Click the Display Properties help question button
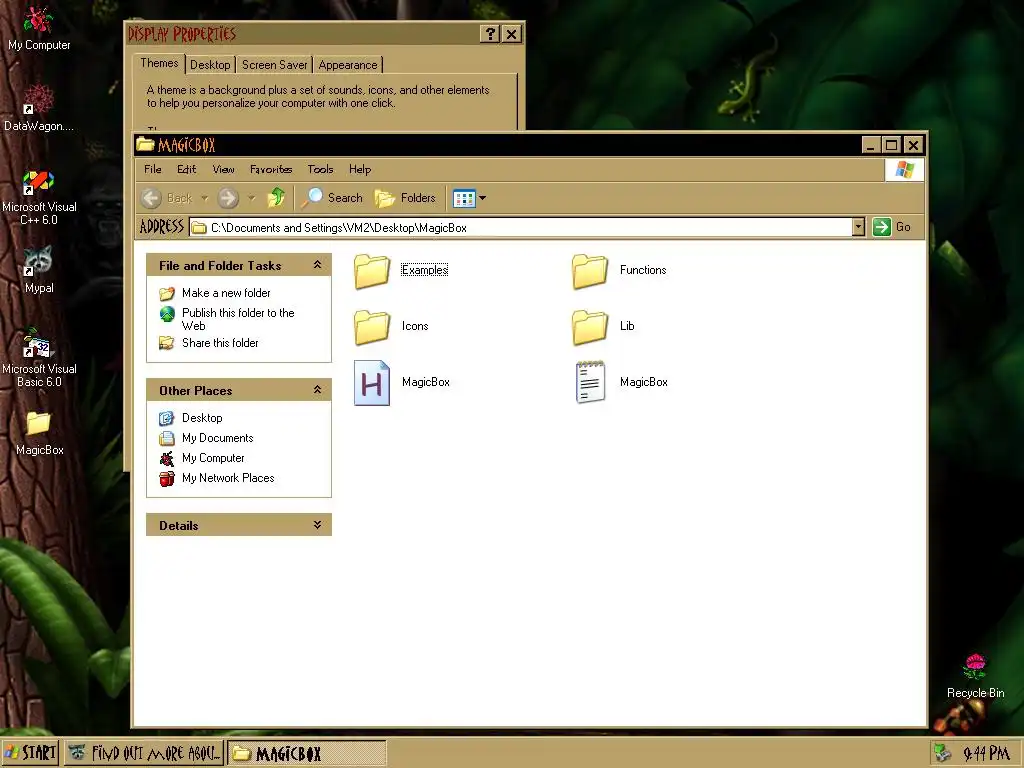This screenshot has height=768, width=1024. [490, 34]
